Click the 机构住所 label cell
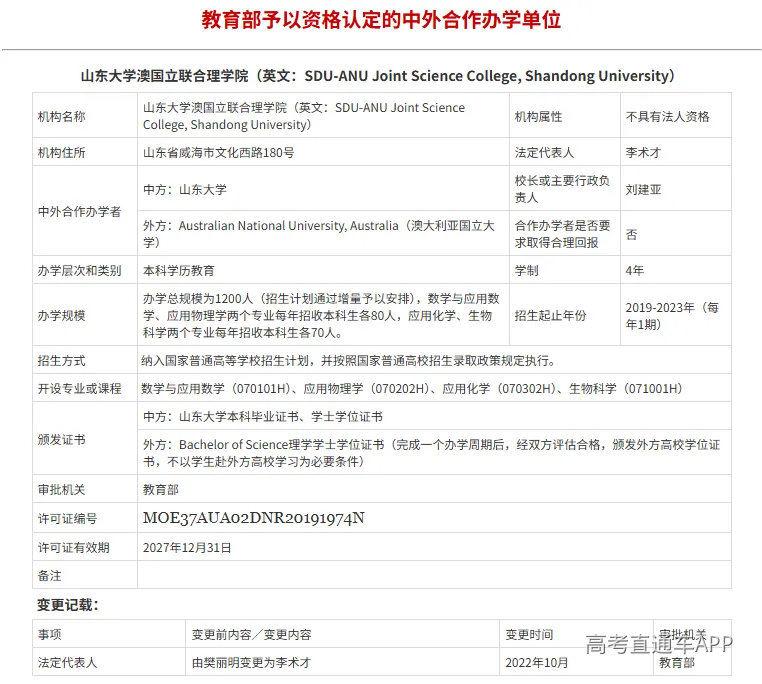This screenshot has height=684, width=762. [85, 152]
